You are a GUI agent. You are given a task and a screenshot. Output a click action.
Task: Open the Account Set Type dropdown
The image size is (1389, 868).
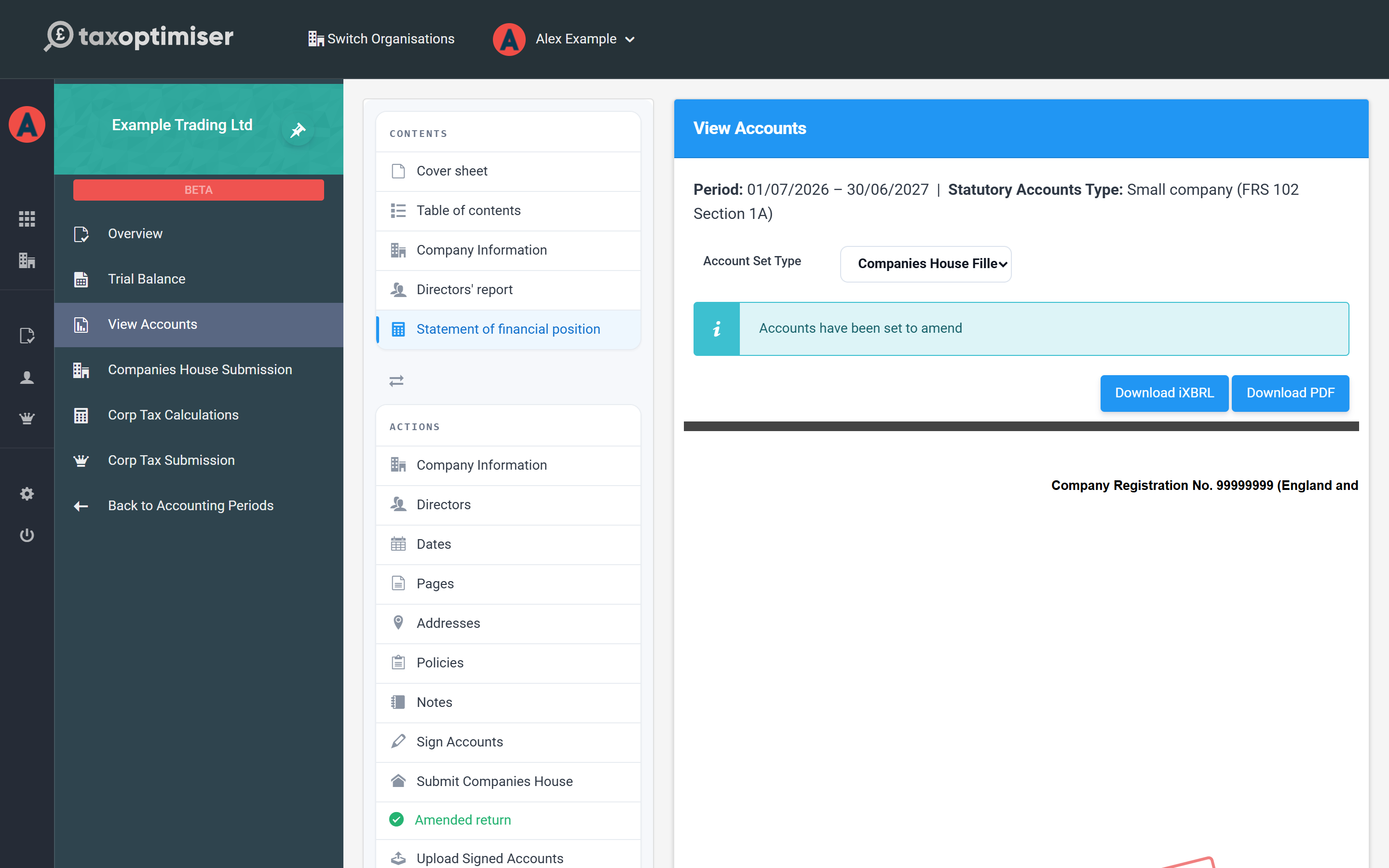pyautogui.click(x=925, y=264)
